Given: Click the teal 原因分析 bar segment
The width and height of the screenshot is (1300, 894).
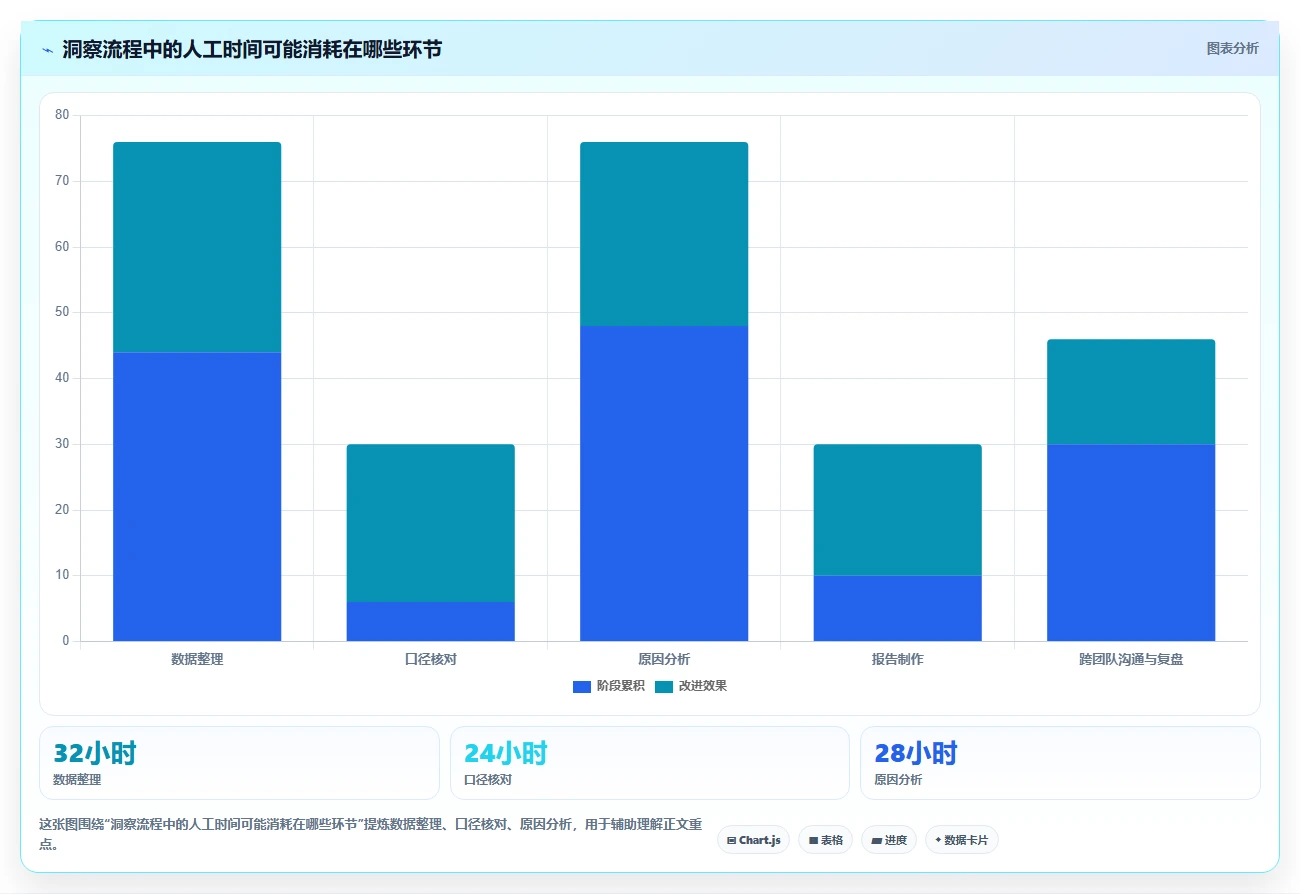Looking at the screenshot, I should coord(664,234).
